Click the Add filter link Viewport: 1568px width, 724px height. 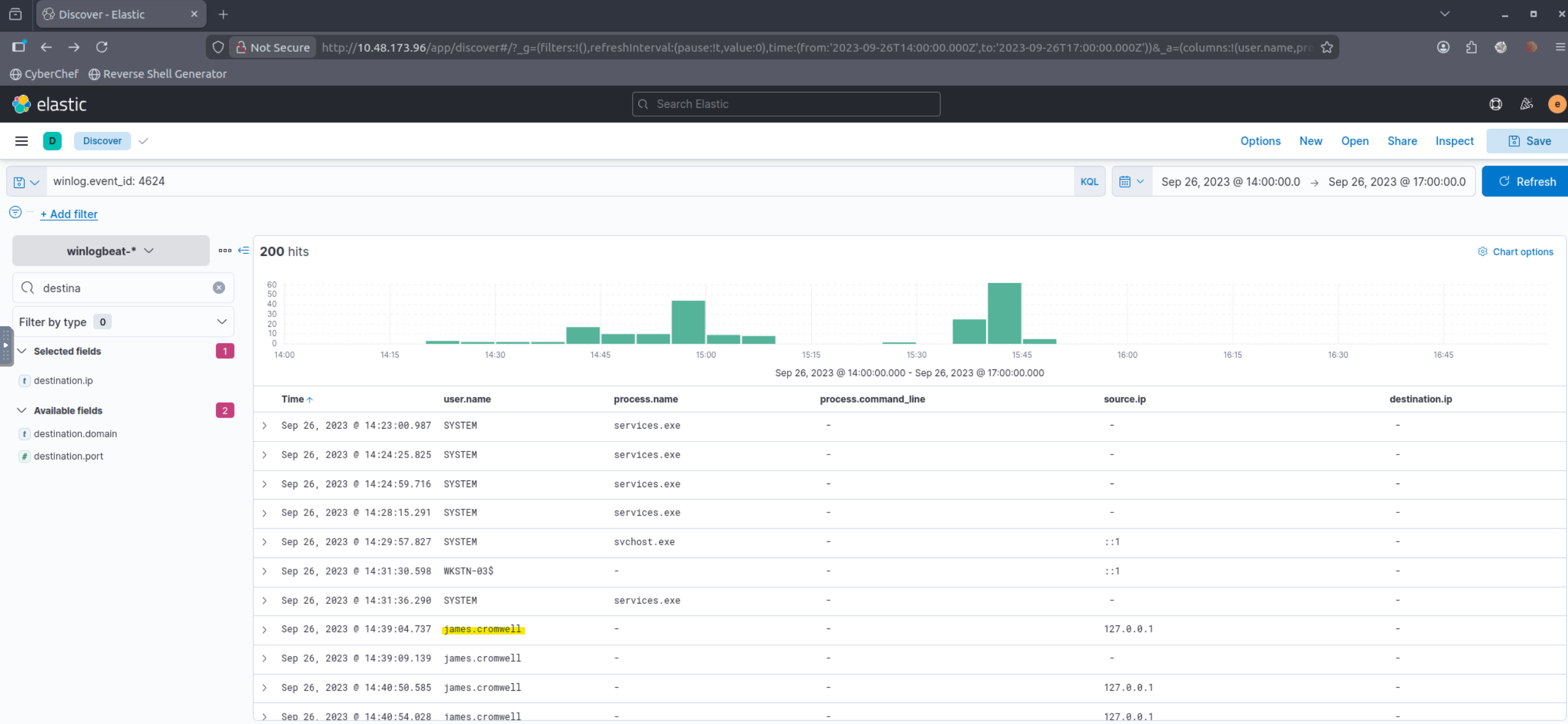(69, 214)
